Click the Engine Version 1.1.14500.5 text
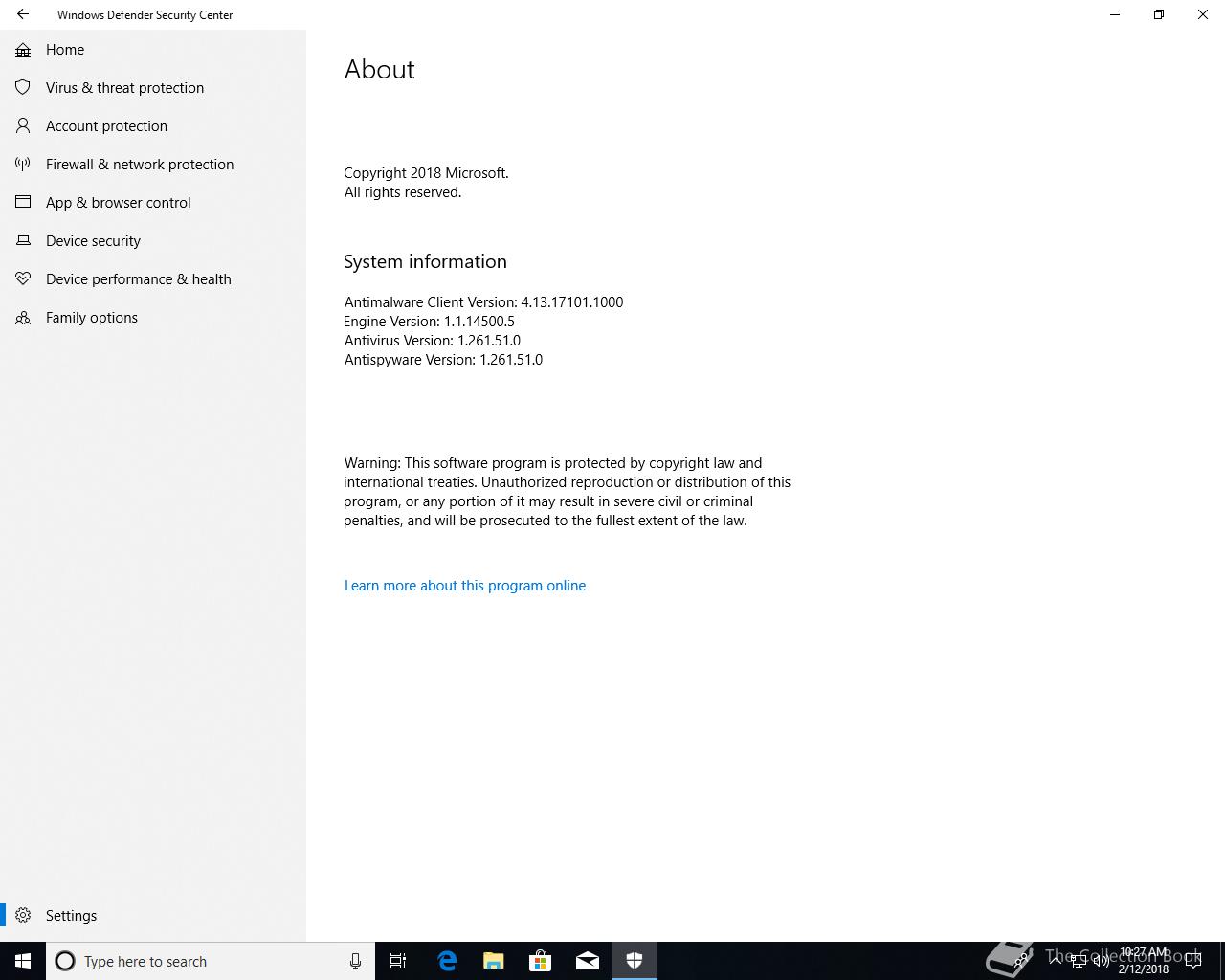This screenshot has height=980, width=1225. click(429, 322)
